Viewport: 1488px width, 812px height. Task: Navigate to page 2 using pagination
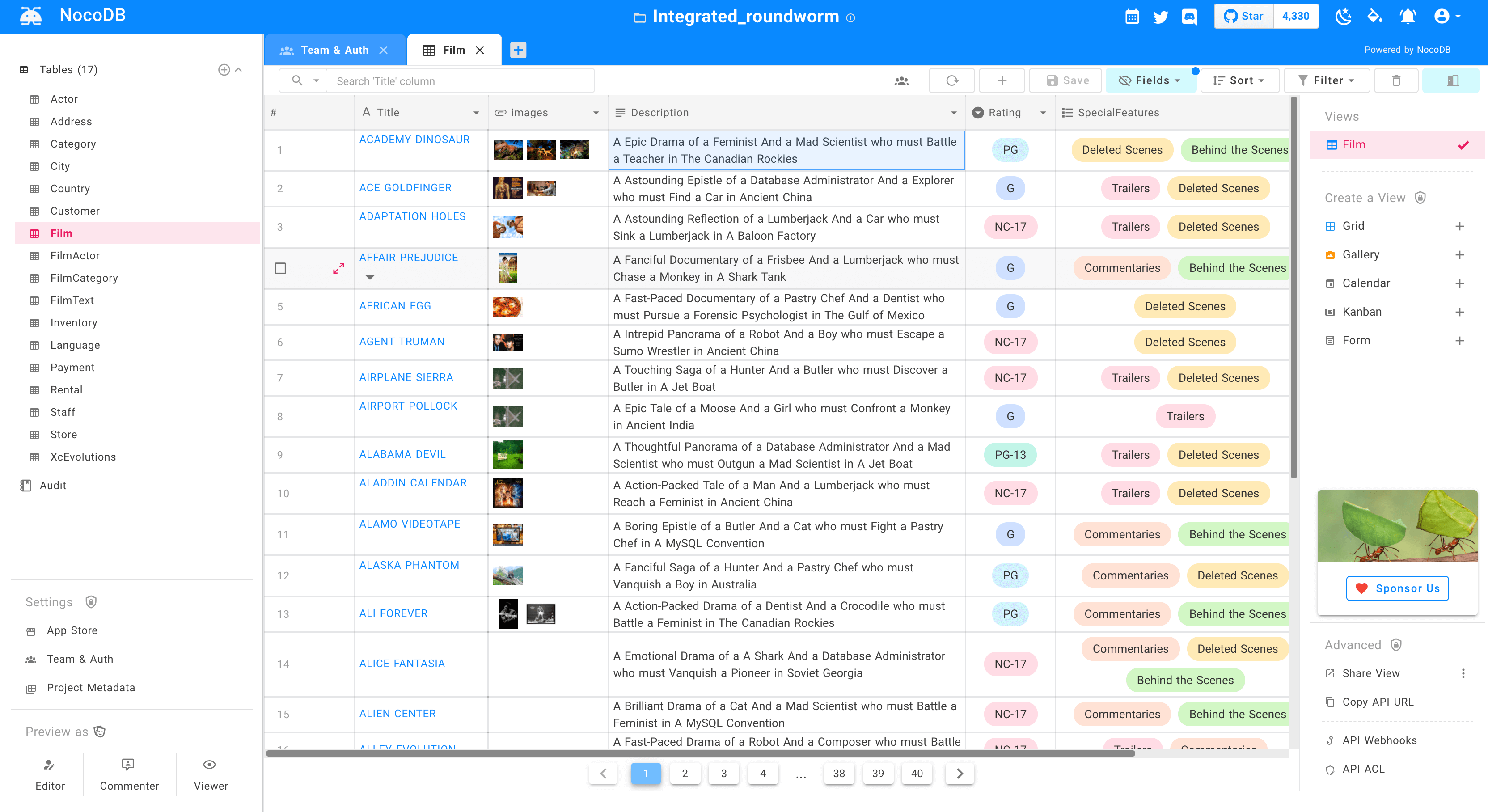point(686,773)
